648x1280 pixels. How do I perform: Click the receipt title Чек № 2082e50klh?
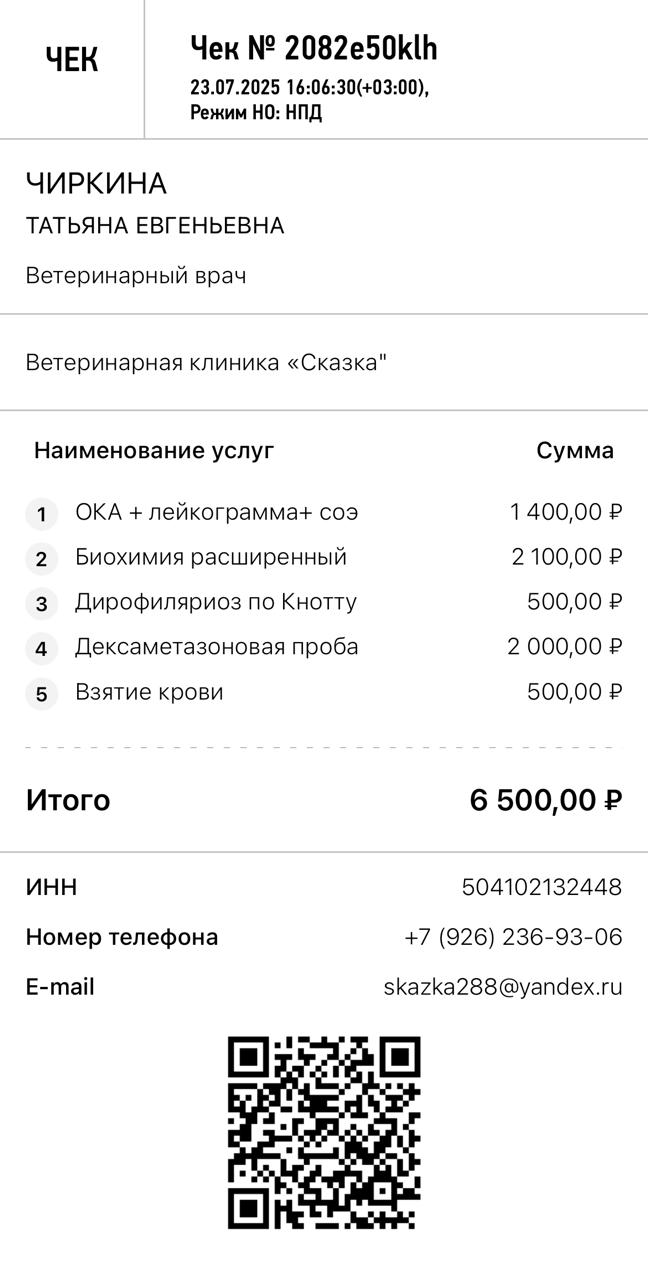click(314, 48)
